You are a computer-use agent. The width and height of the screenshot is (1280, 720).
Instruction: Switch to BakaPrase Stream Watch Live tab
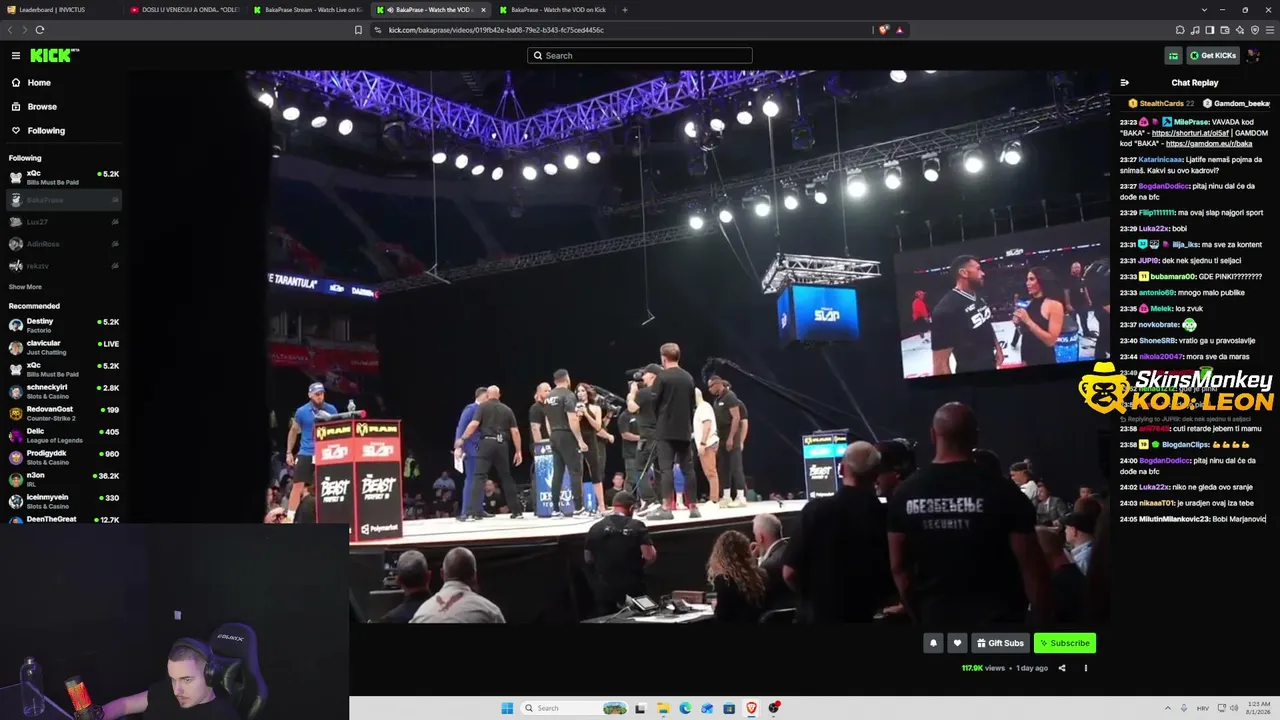(x=308, y=10)
